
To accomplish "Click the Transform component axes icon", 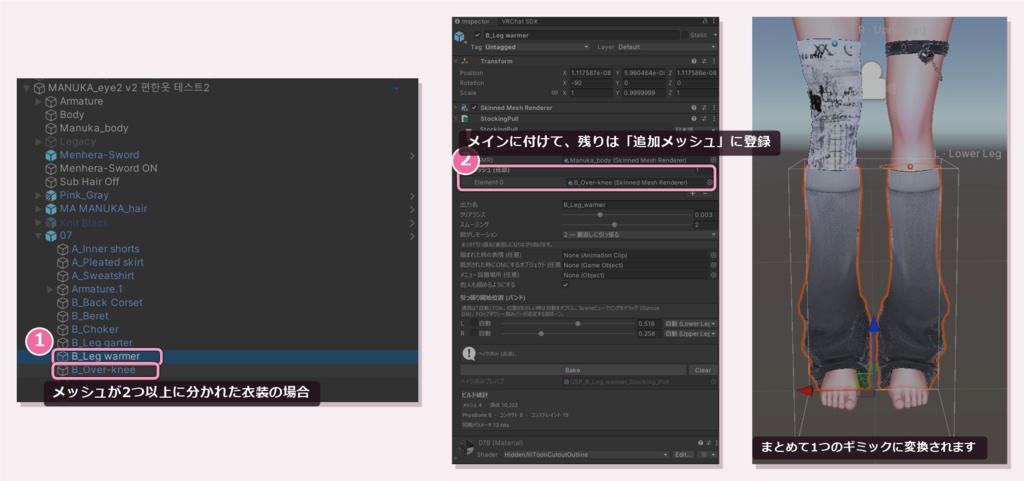I will tap(464, 61).
